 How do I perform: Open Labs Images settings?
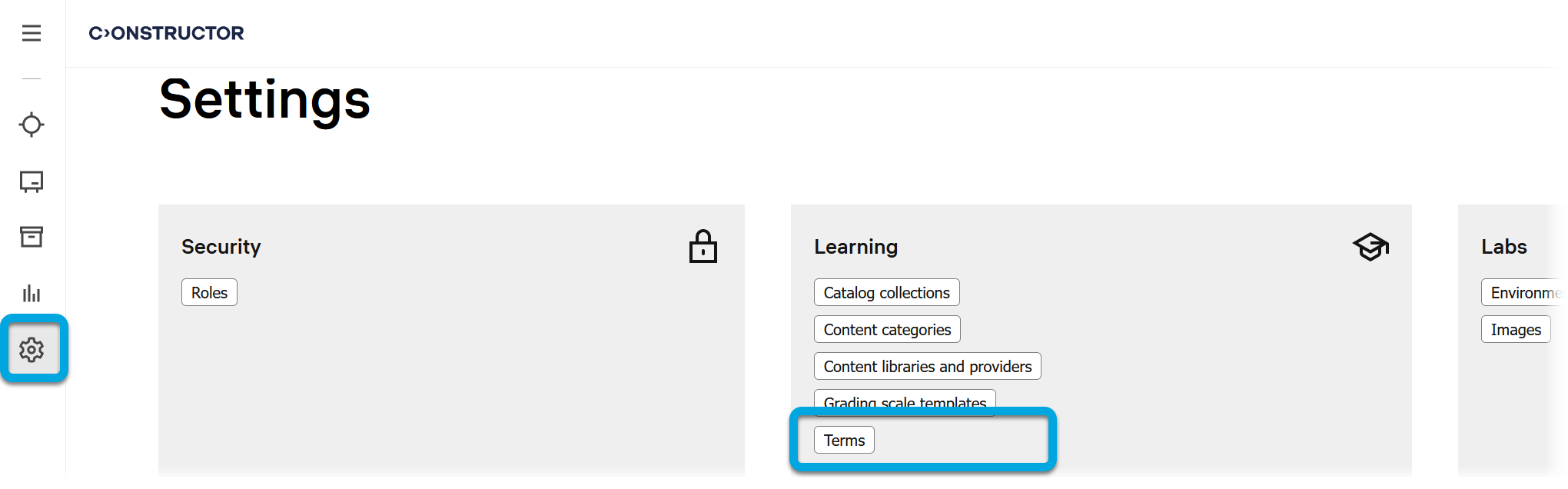pos(1515,330)
